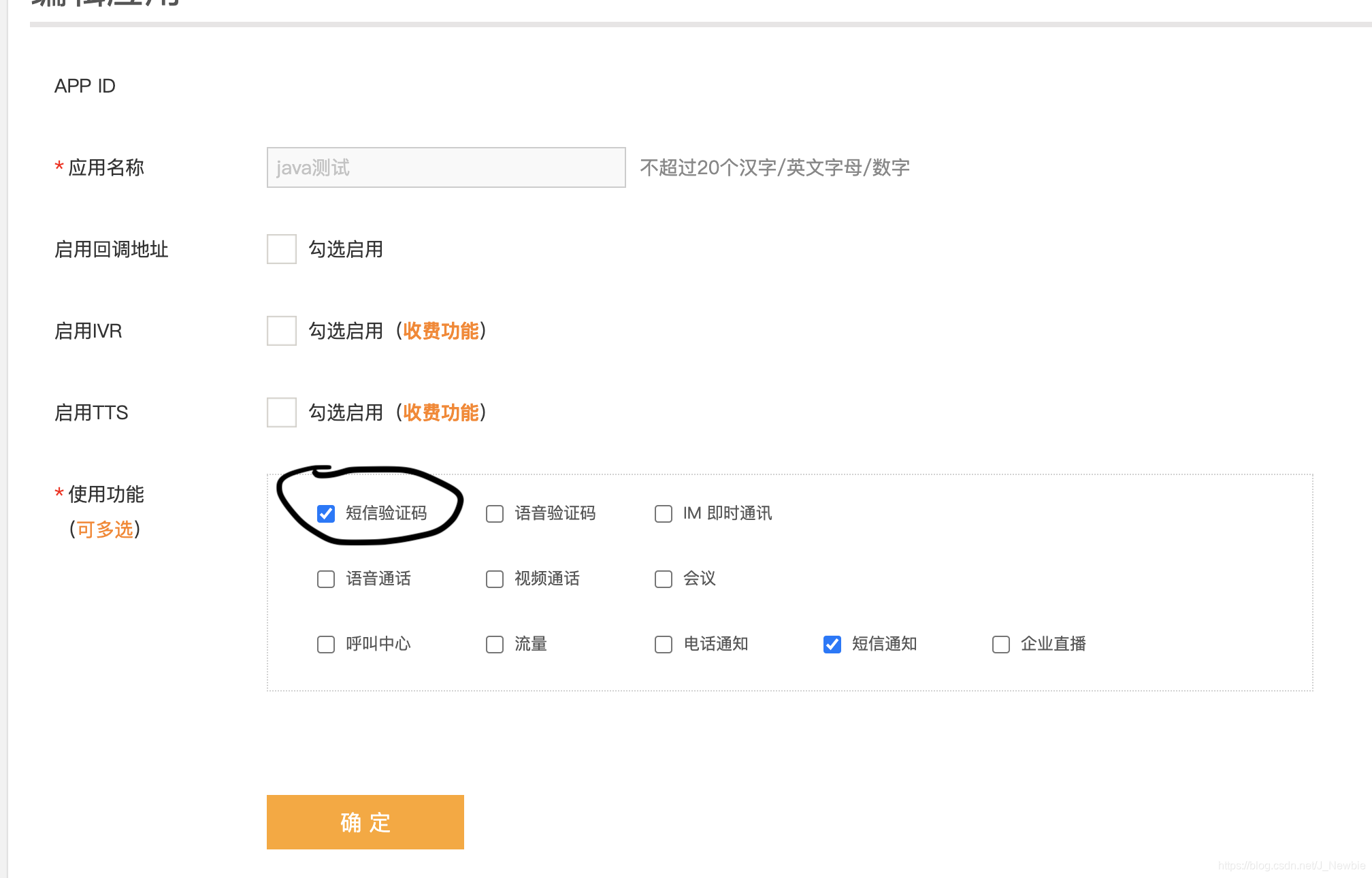Click the 应用名称 input field
This screenshot has height=878, width=1372.
point(446,167)
